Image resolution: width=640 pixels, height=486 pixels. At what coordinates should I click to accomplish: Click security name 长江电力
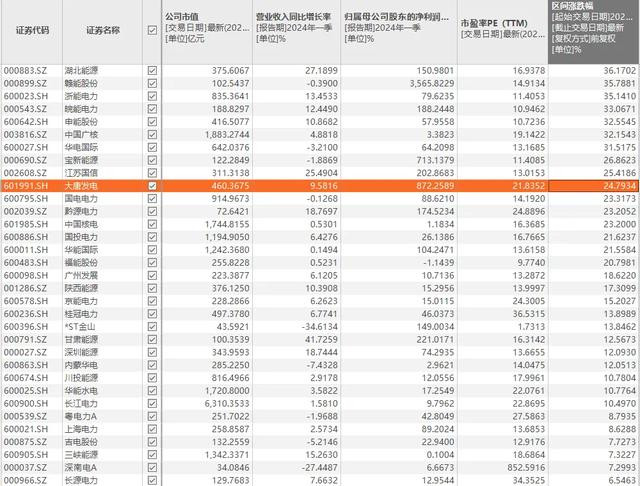[81, 404]
